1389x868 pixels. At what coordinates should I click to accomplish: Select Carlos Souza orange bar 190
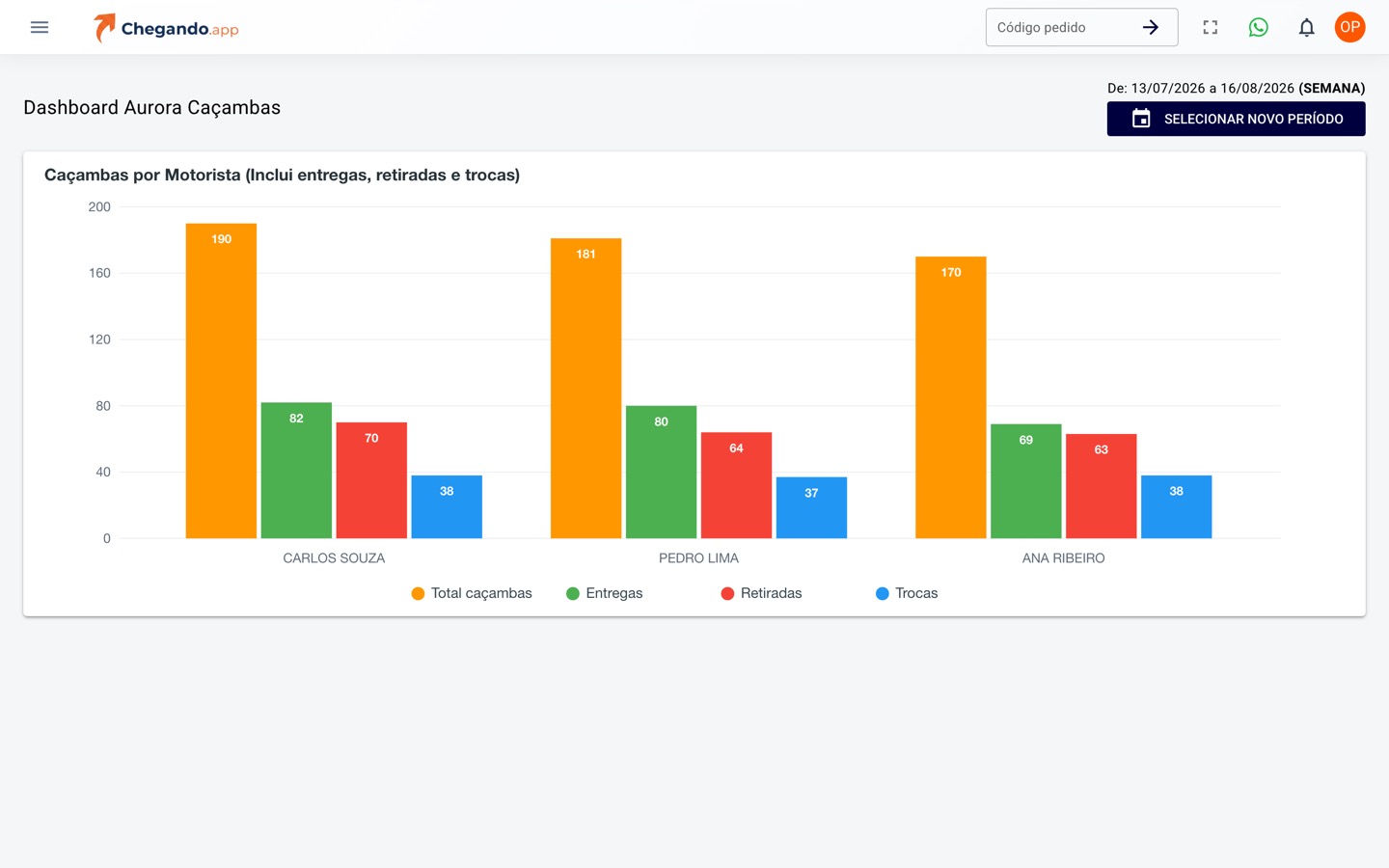(221, 381)
